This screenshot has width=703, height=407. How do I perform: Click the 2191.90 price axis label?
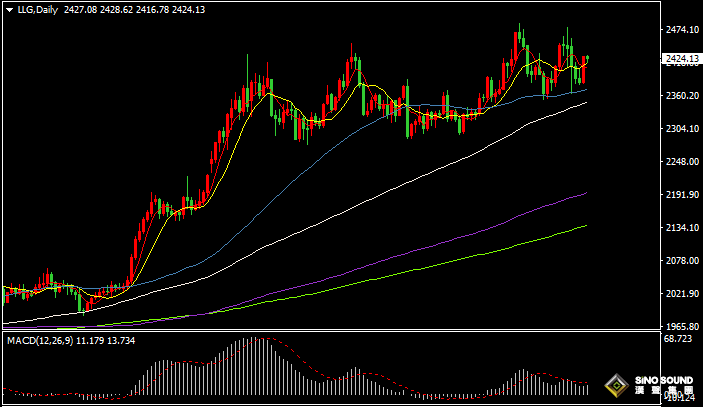coord(681,195)
